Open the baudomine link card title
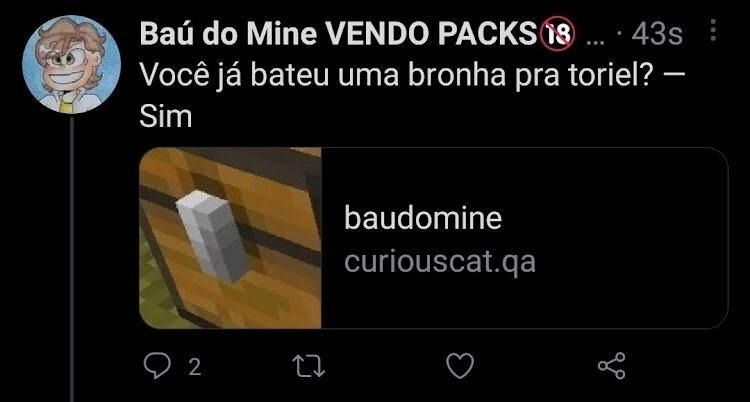750x402 pixels. [423, 219]
